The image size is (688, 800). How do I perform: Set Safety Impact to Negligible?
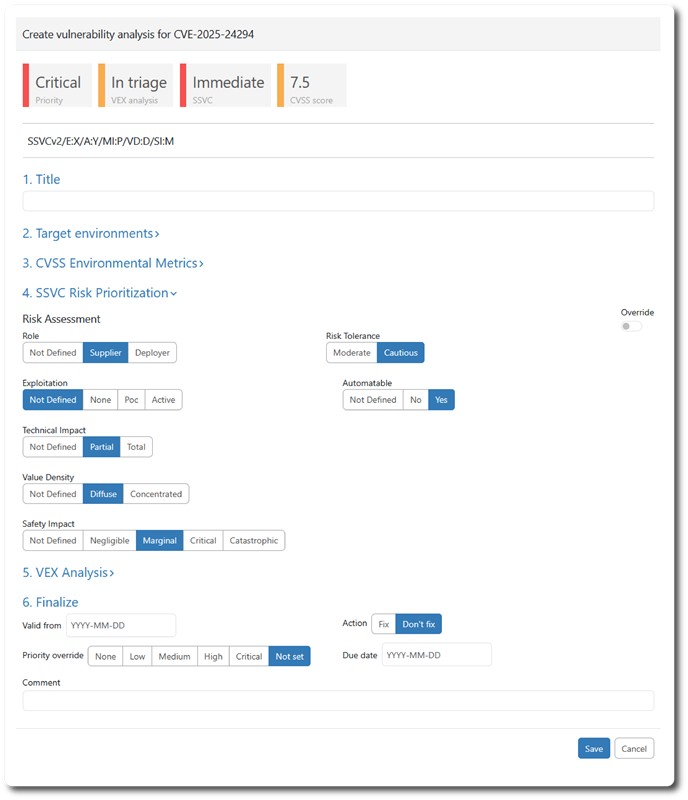pos(110,540)
